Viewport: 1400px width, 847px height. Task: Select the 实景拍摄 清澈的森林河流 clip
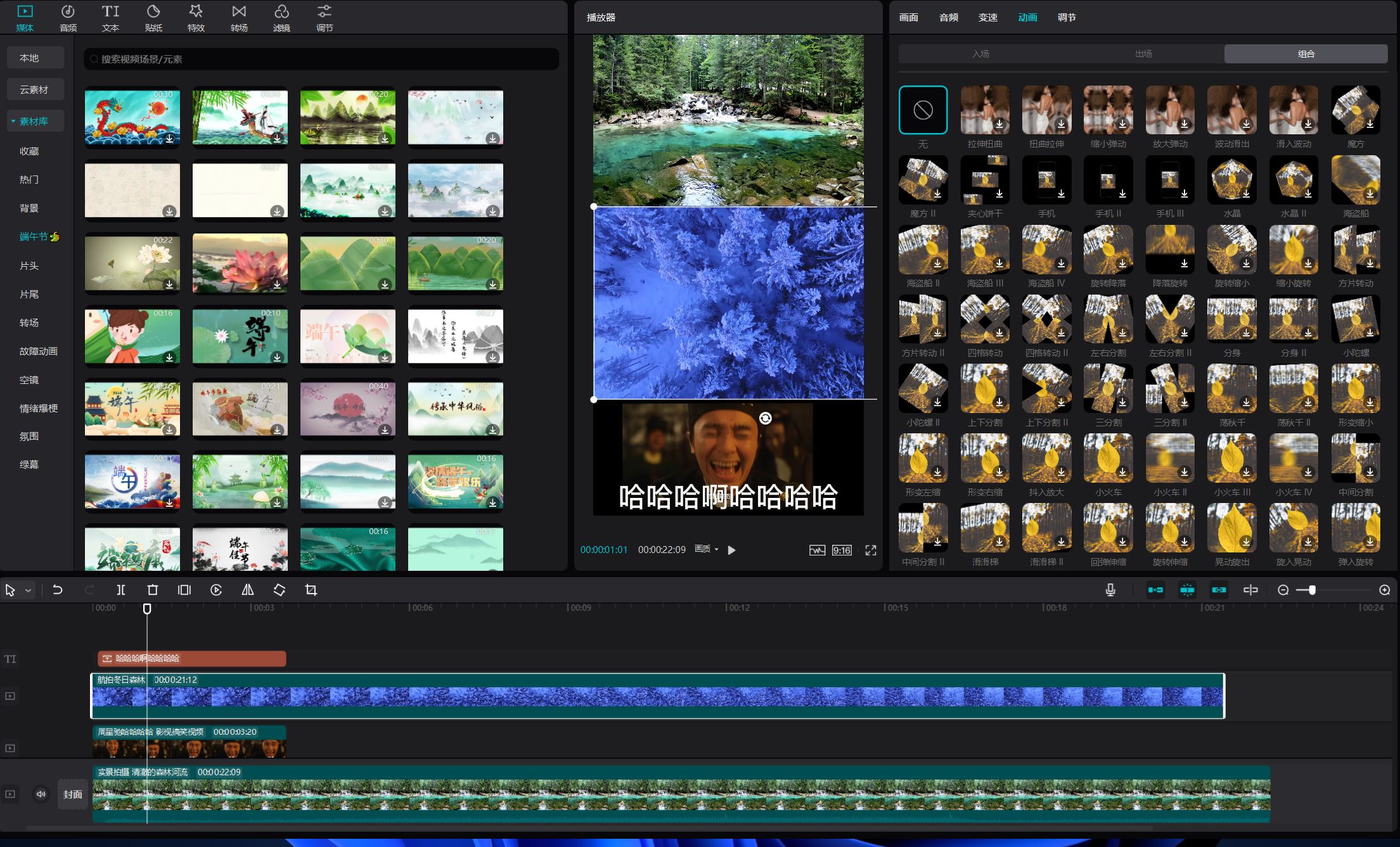click(681, 794)
